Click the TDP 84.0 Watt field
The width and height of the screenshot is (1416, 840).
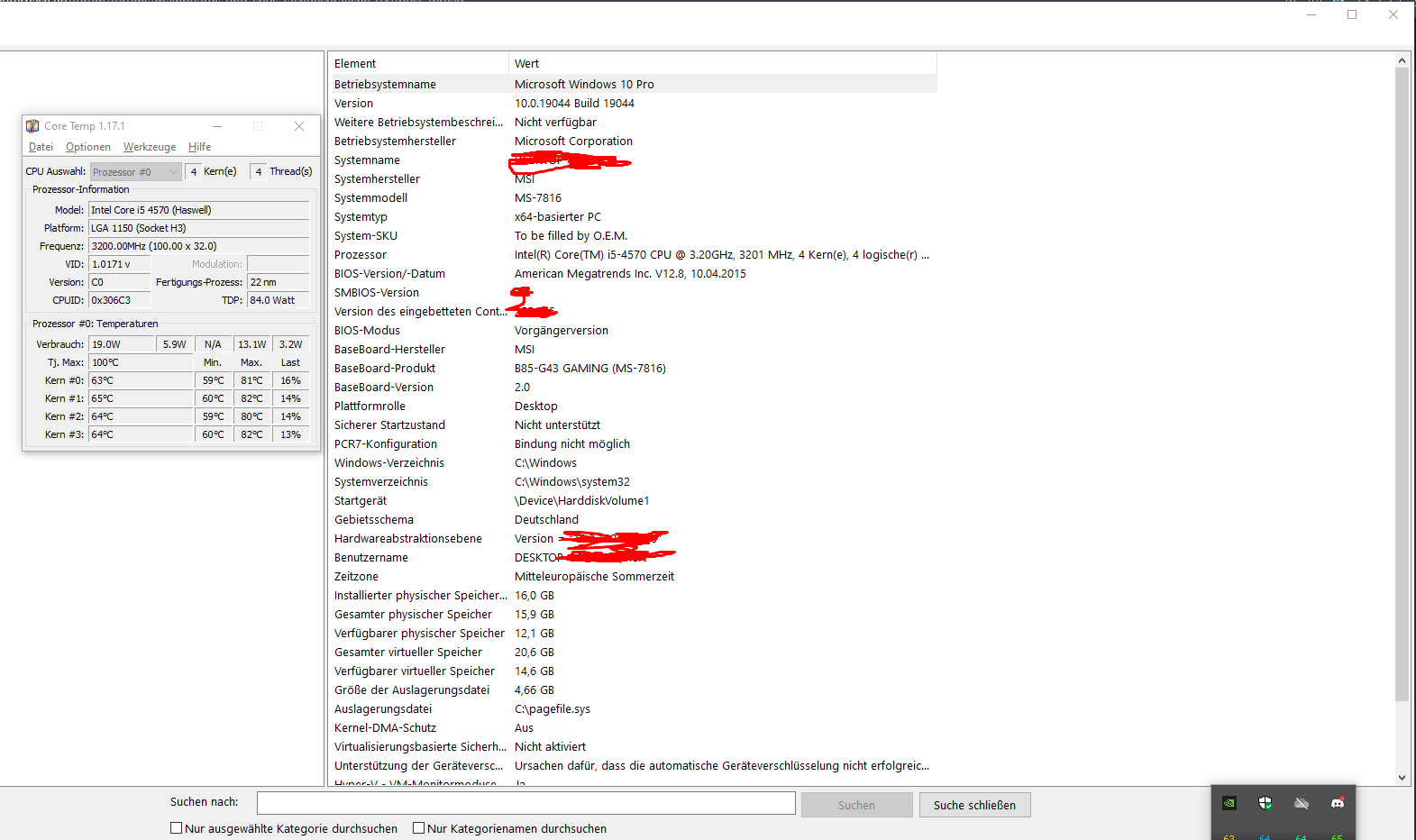pos(279,300)
